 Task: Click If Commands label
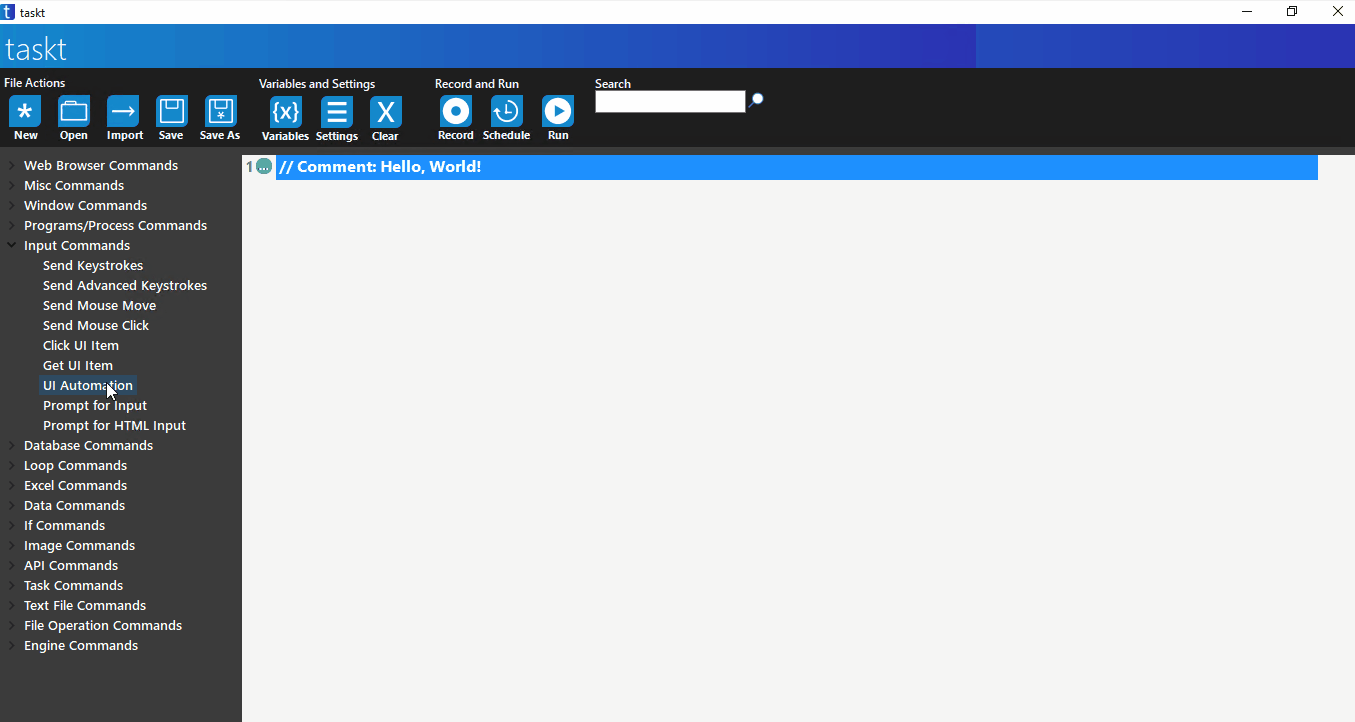[64, 526]
